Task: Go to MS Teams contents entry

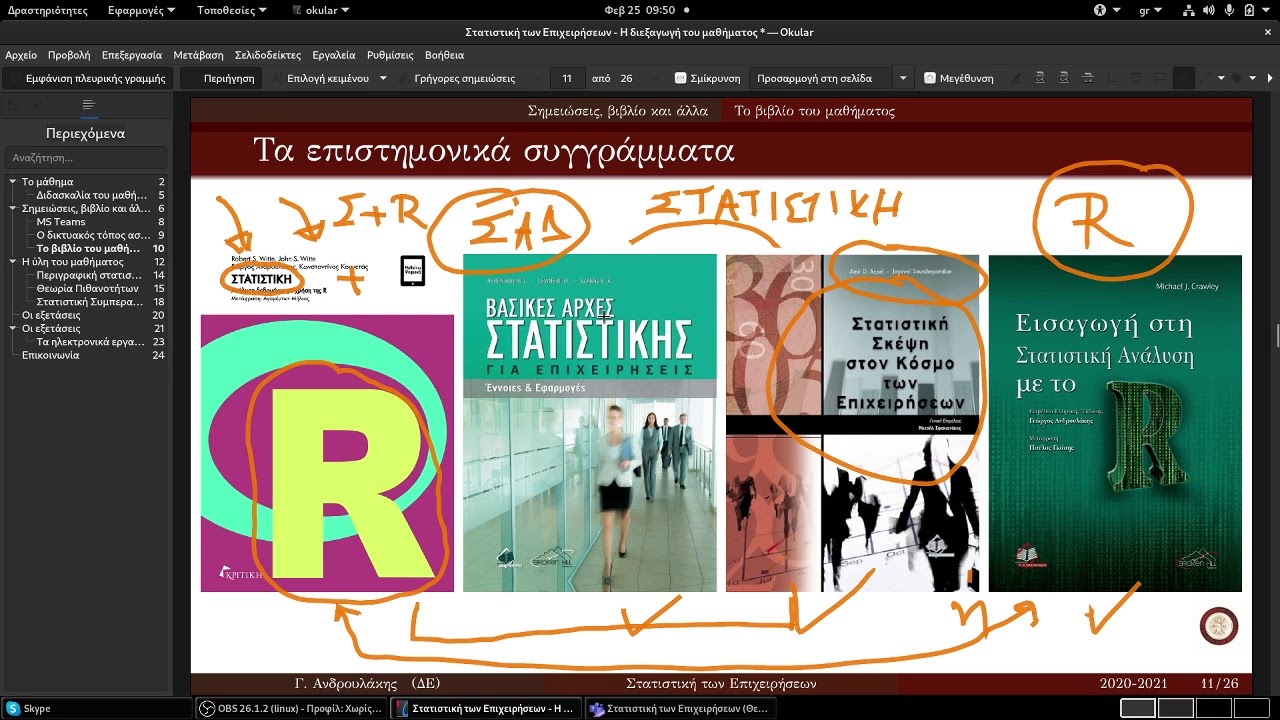Action: pos(61,222)
